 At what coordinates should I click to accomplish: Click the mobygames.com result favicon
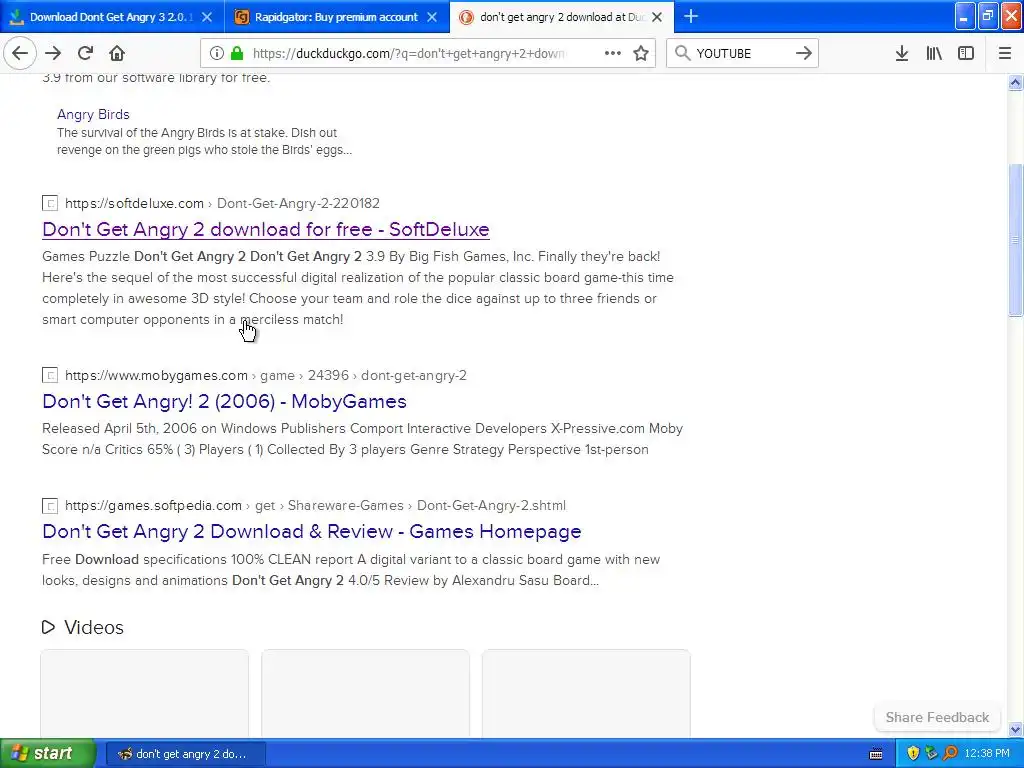coord(50,375)
